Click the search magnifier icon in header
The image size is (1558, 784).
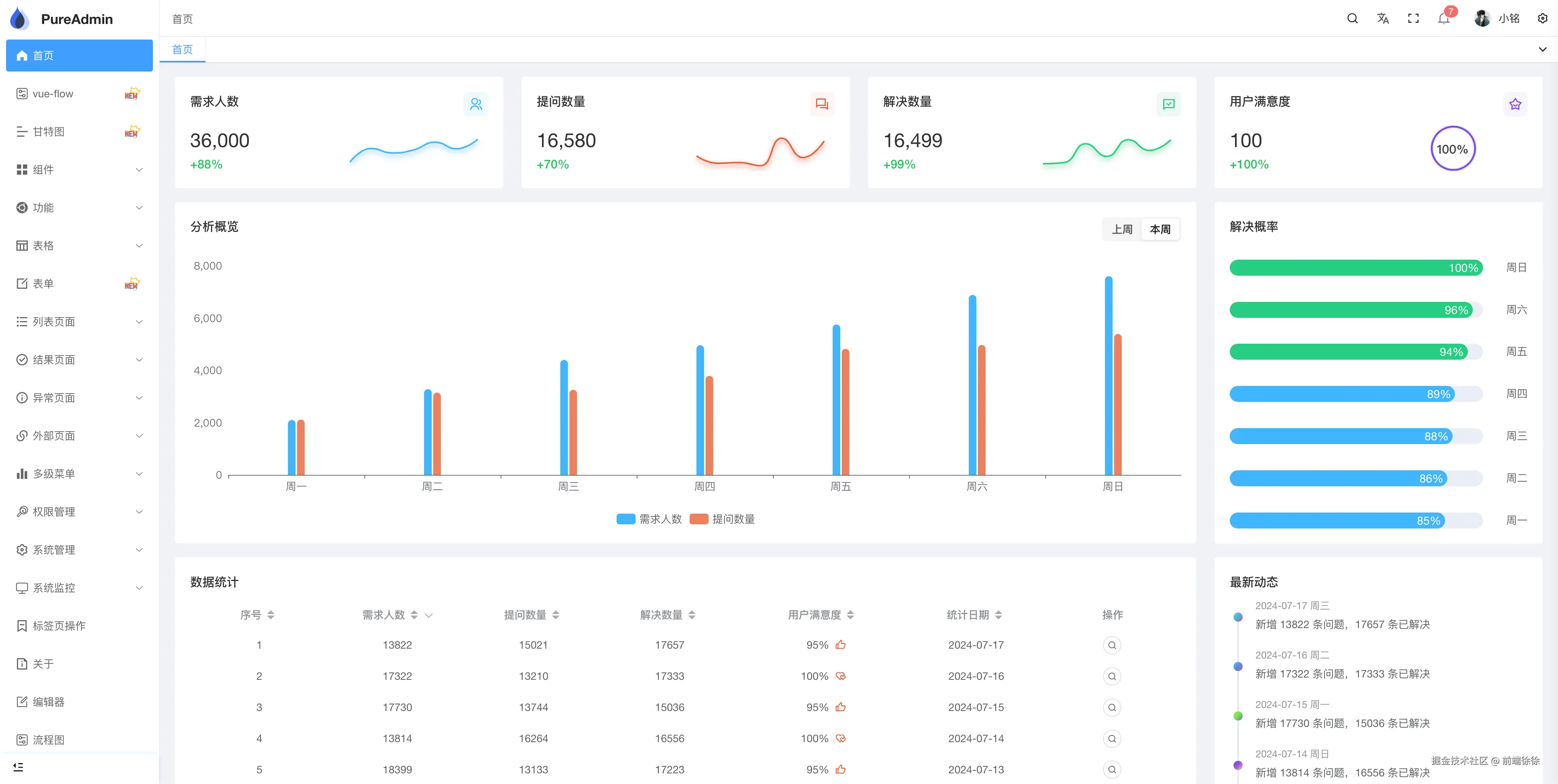point(1352,19)
